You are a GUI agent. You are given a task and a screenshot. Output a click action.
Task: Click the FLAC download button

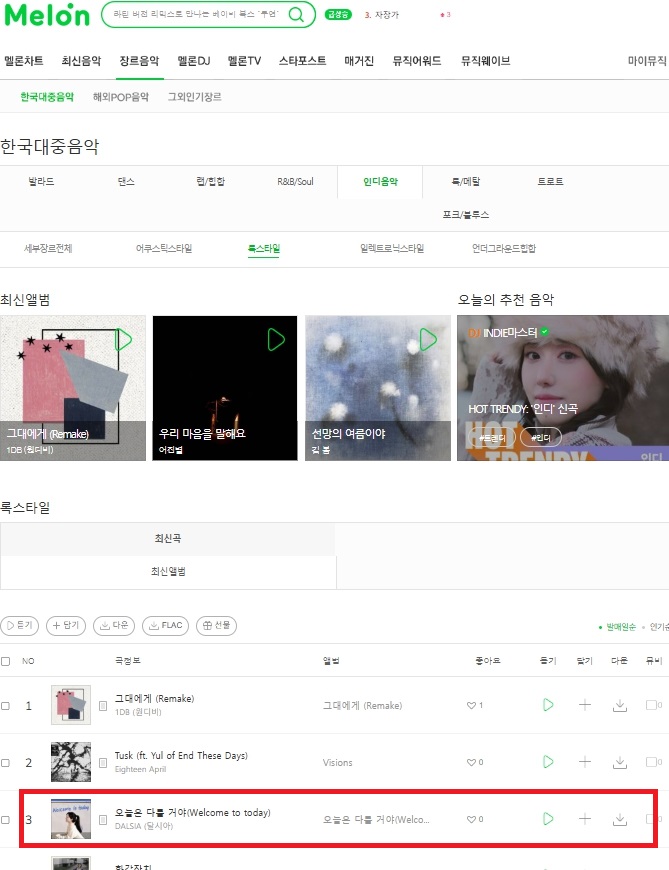pyautogui.click(x=165, y=625)
